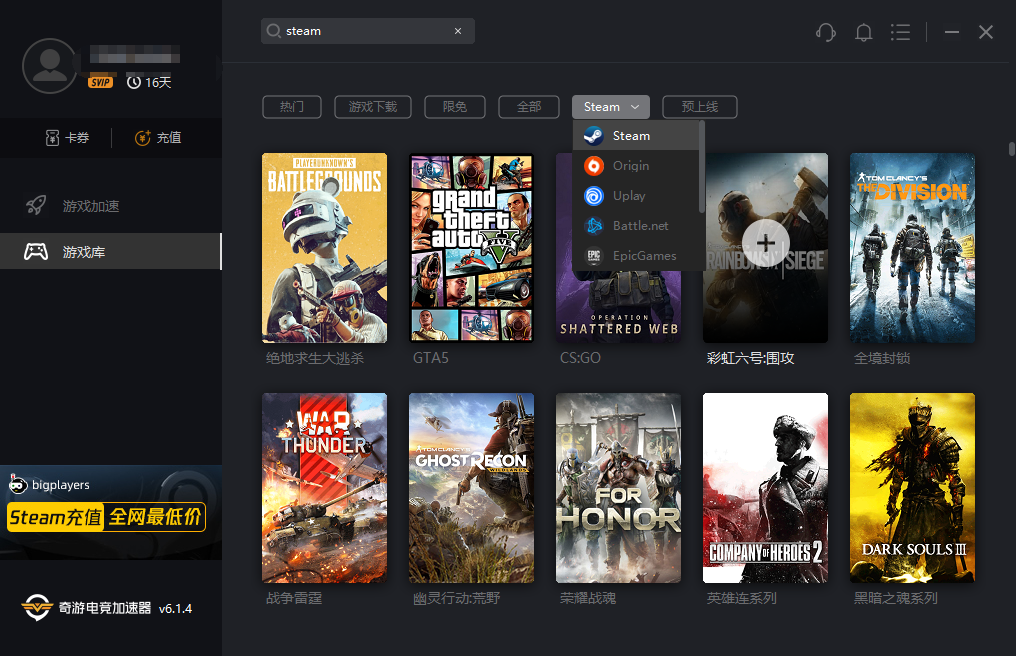This screenshot has height=656, width=1016.
Task: Open the notifications bell
Action: click(863, 32)
